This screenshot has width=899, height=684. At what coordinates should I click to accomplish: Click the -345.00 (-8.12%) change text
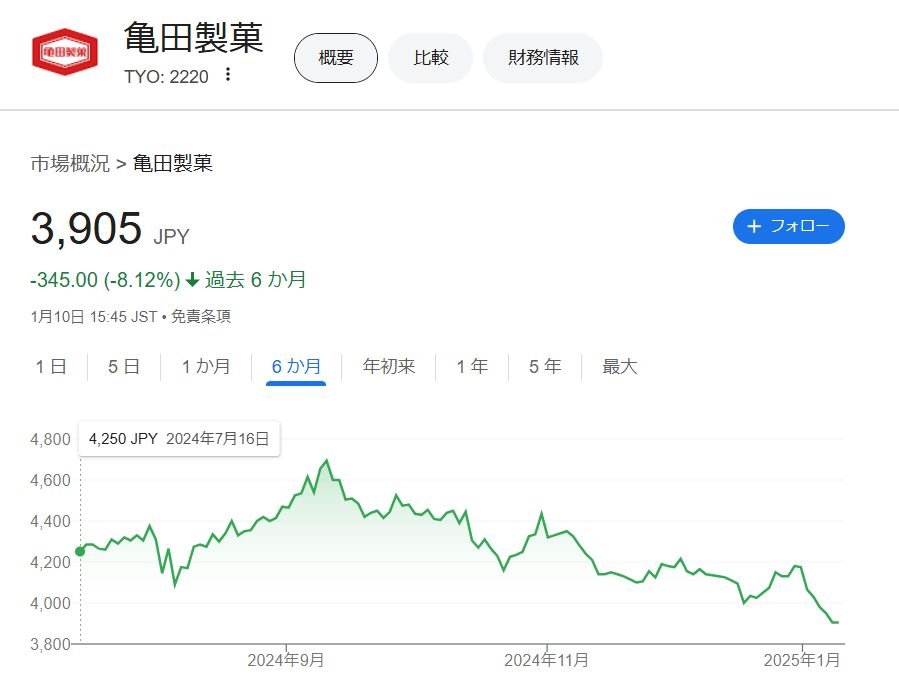(x=105, y=280)
